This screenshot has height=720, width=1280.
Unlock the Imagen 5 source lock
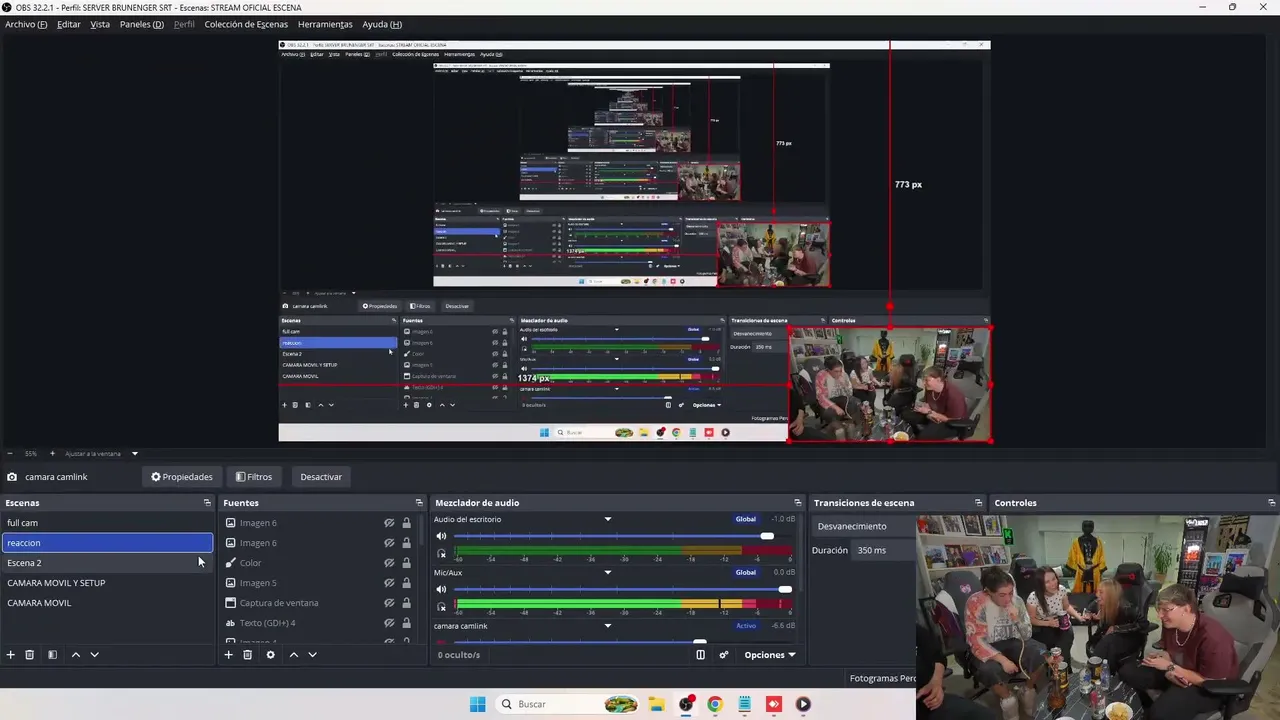[x=406, y=583]
